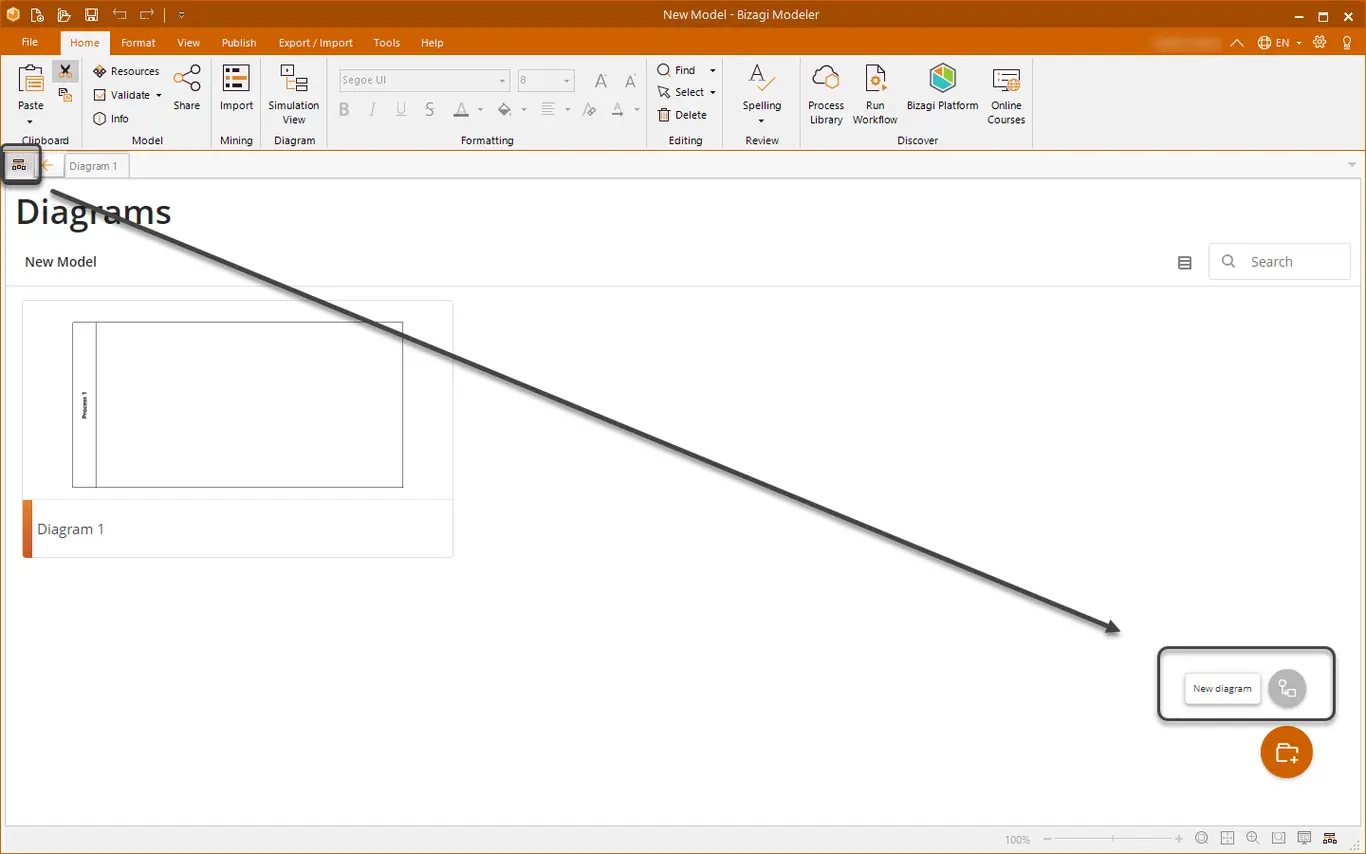
Task: Open settings gear in title ribbon
Action: pyautogui.click(x=1320, y=42)
